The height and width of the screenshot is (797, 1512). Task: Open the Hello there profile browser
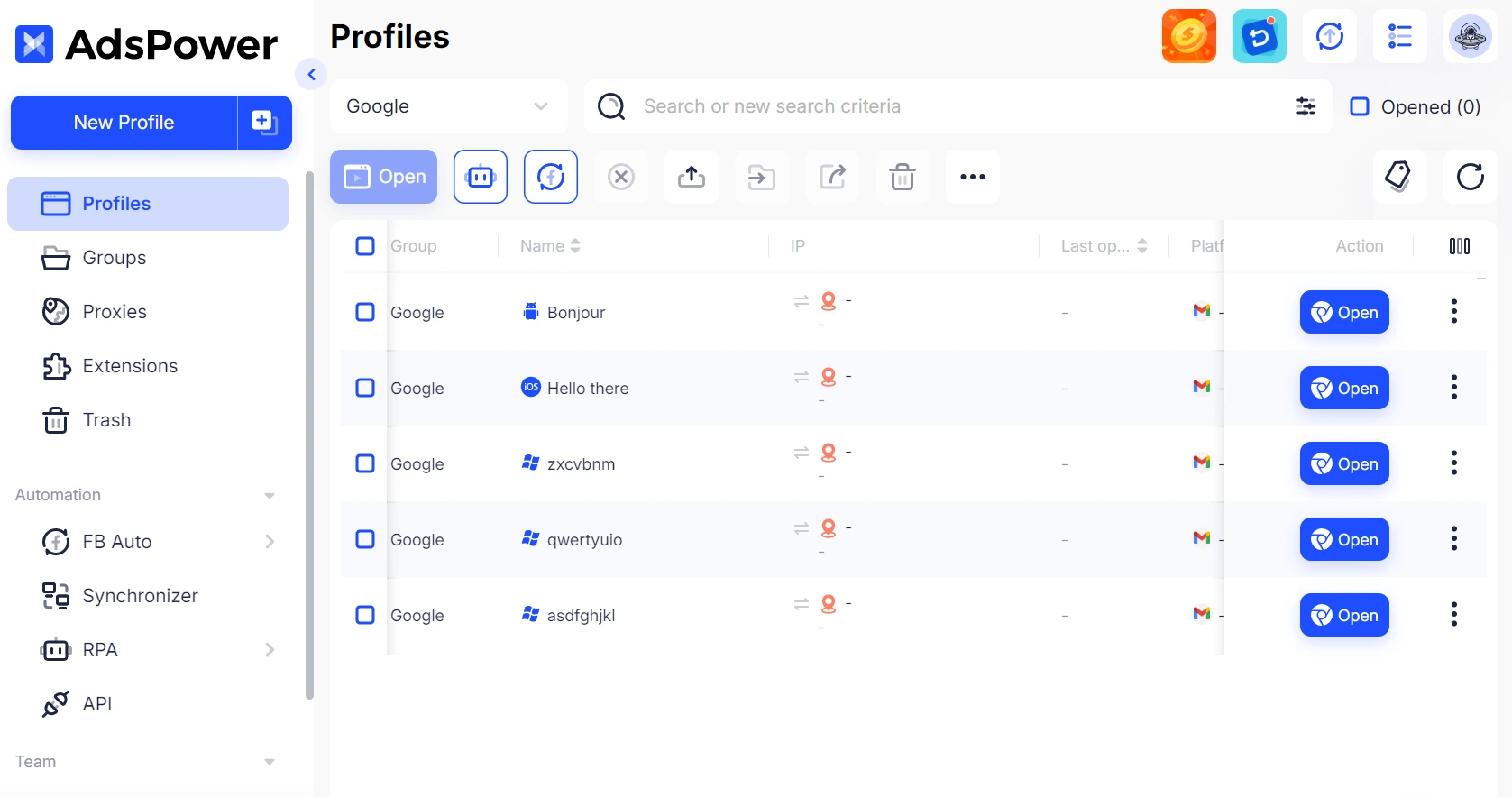coord(1344,388)
